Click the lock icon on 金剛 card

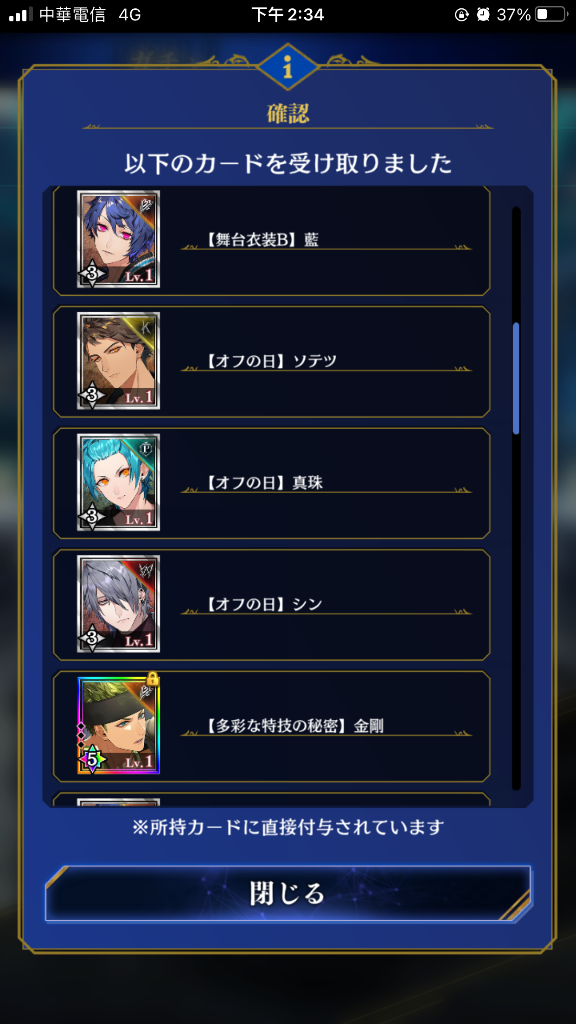coord(154,679)
